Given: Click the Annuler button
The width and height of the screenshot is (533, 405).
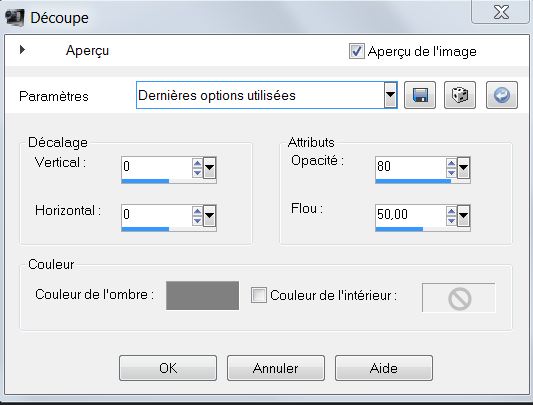Looking at the screenshot, I should pyautogui.click(x=276, y=368).
